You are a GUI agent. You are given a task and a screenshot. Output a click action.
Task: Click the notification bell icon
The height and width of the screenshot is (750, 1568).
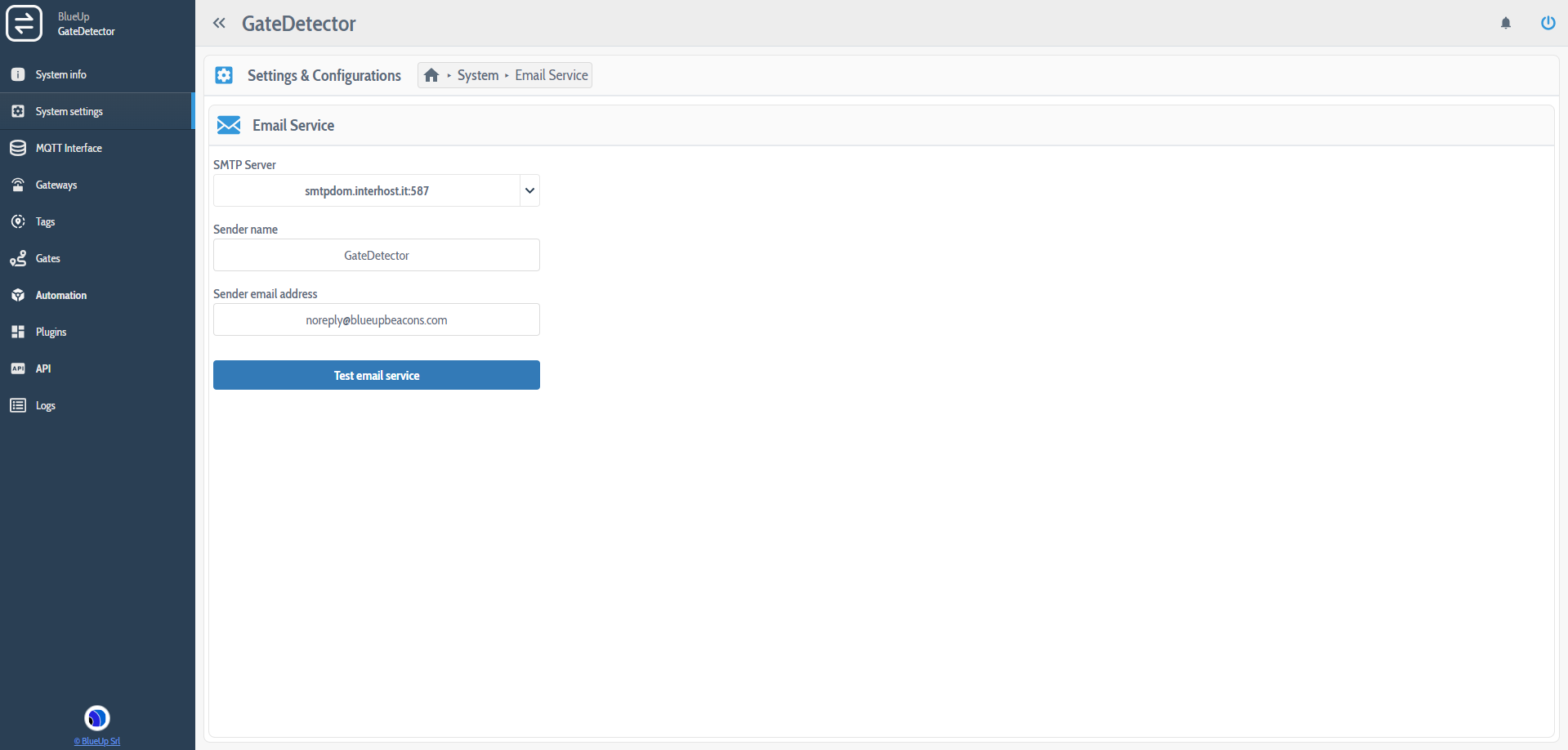point(1506,23)
